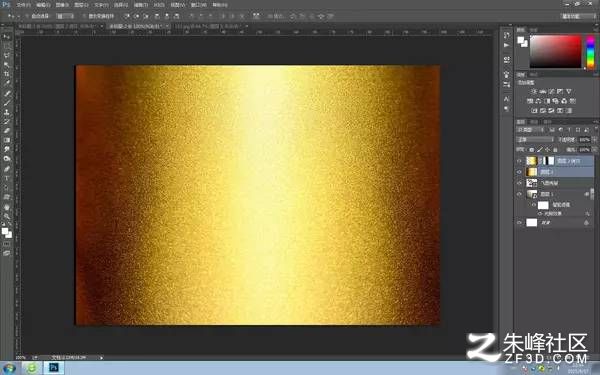Open the layer blend mode dropdown

(x=535, y=140)
